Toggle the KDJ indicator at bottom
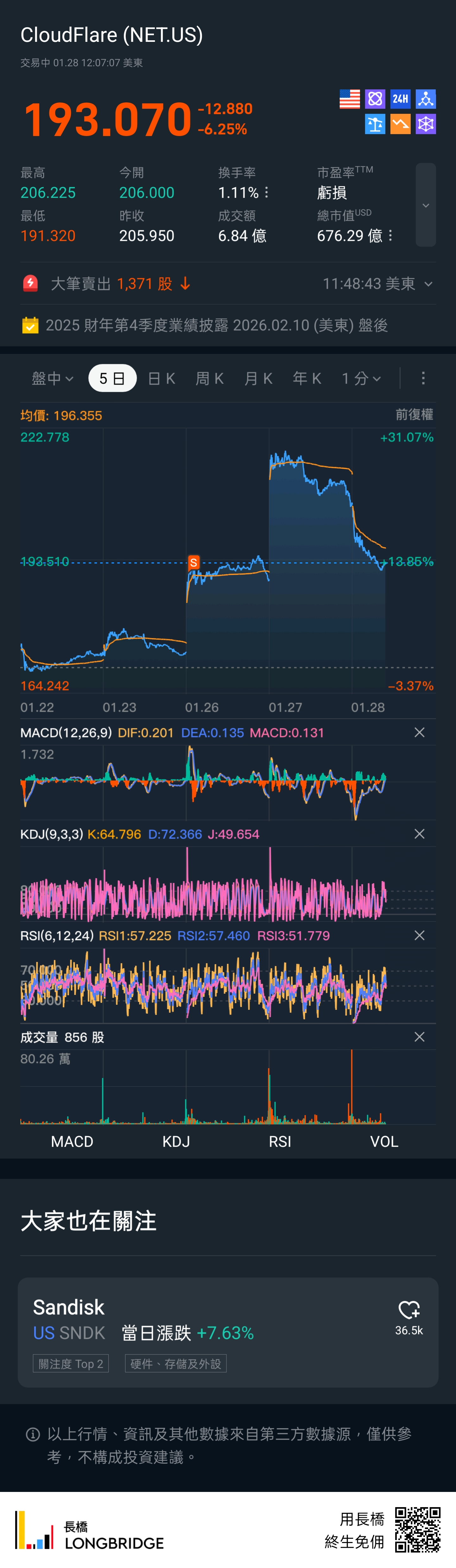 [176, 1141]
